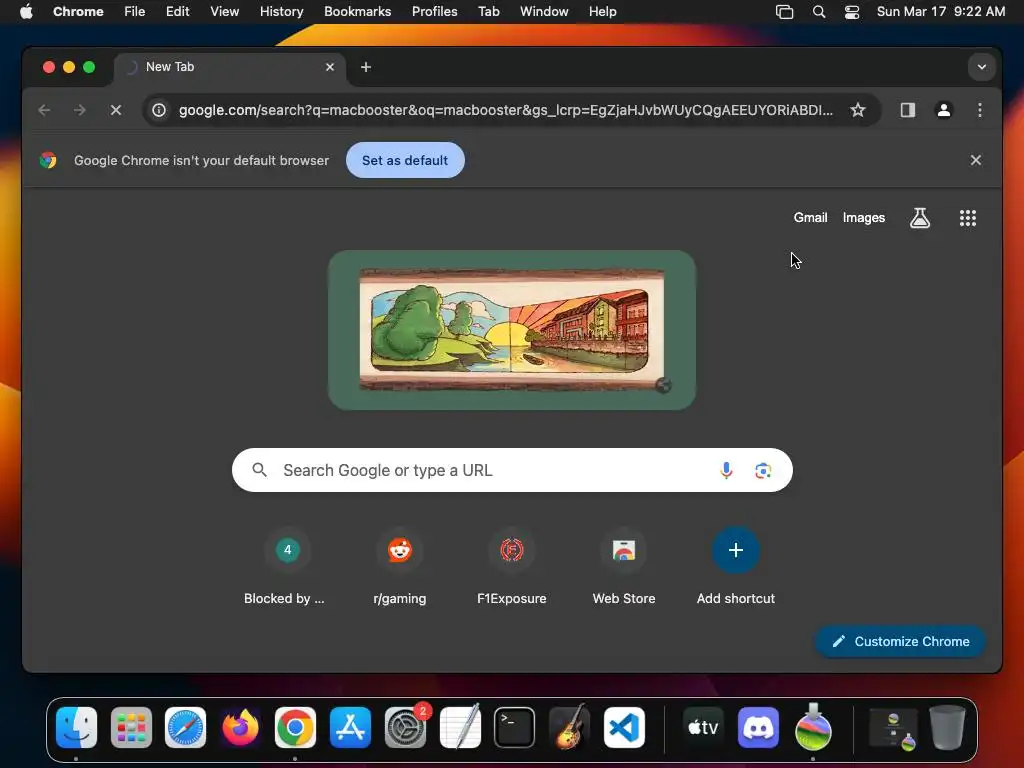
Task: Dismiss the default browser notification bar
Action: [x=976, y=160]
